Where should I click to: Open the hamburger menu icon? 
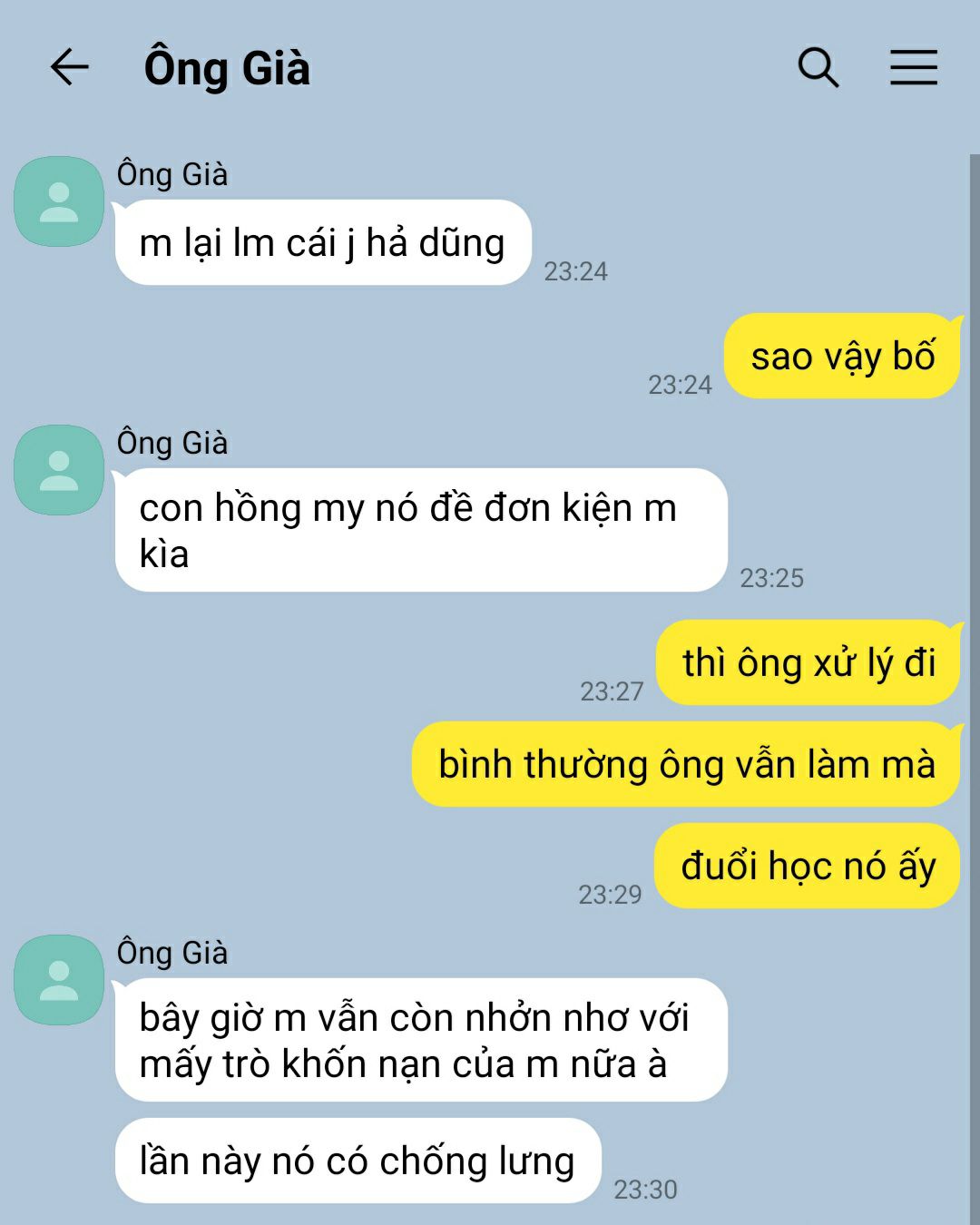[913, 67]
